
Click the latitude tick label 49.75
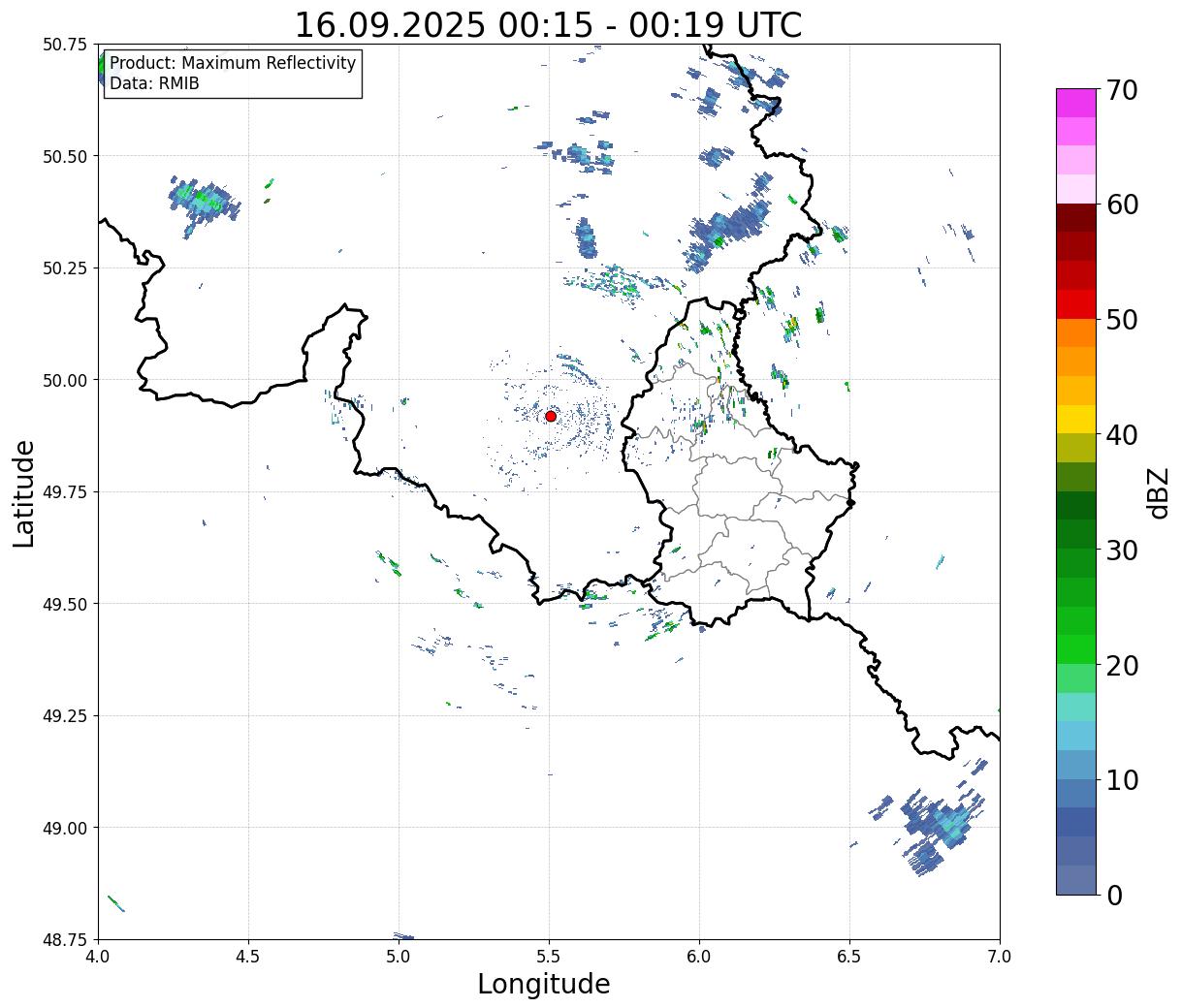[x=65, y=492]
